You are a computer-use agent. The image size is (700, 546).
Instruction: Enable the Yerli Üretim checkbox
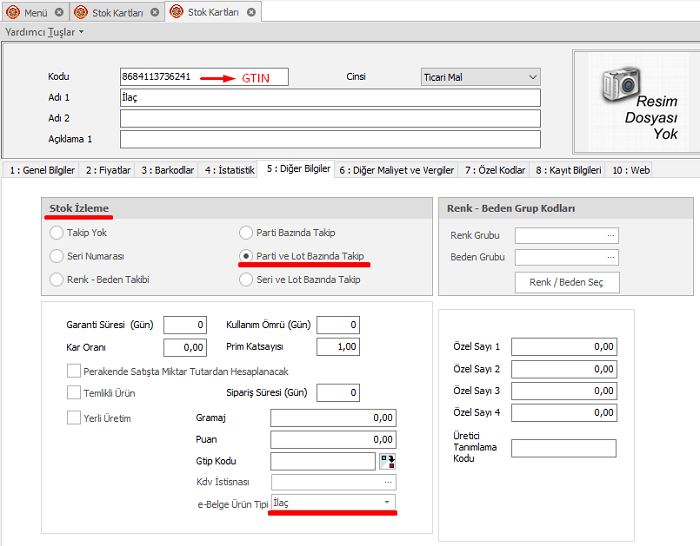74,418
